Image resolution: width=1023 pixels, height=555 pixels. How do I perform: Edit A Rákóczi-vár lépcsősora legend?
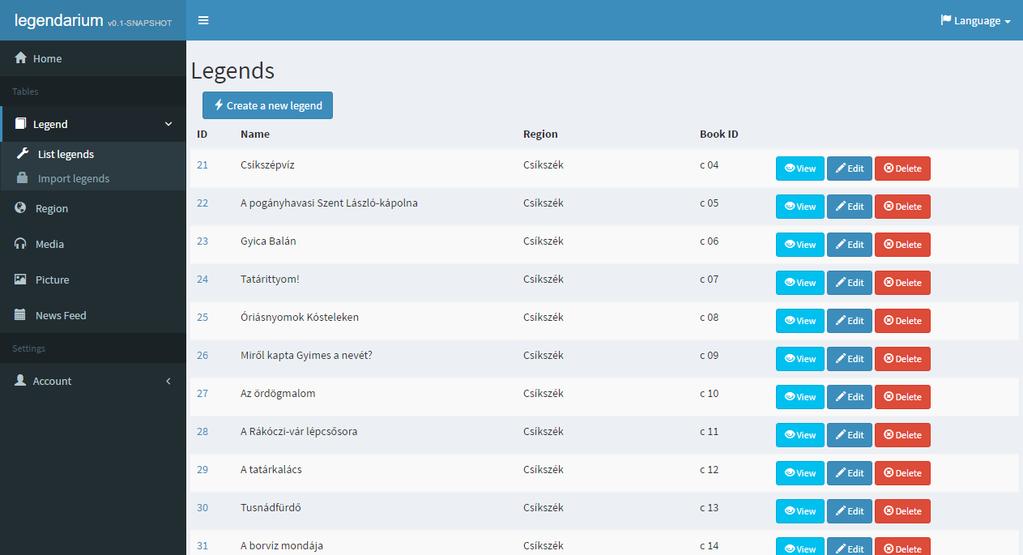coord(849,435)
